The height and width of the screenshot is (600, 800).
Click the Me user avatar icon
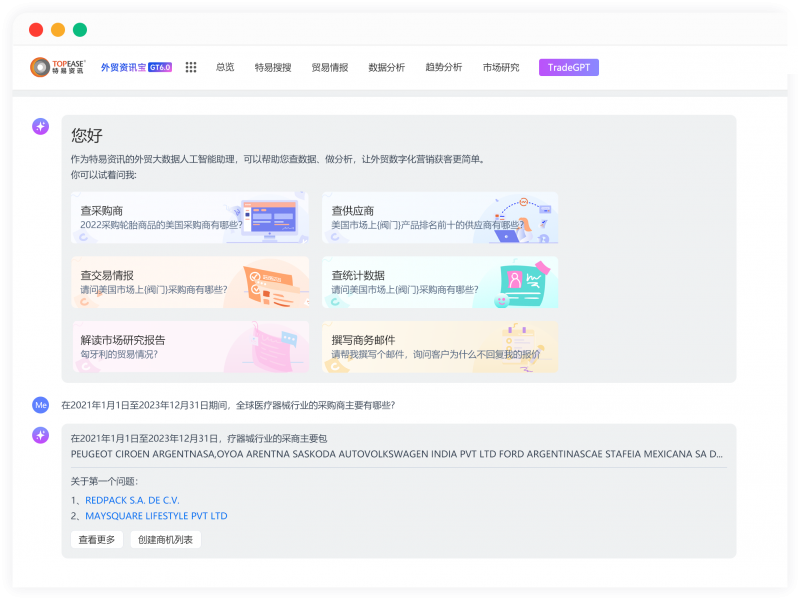coord(40,405)
